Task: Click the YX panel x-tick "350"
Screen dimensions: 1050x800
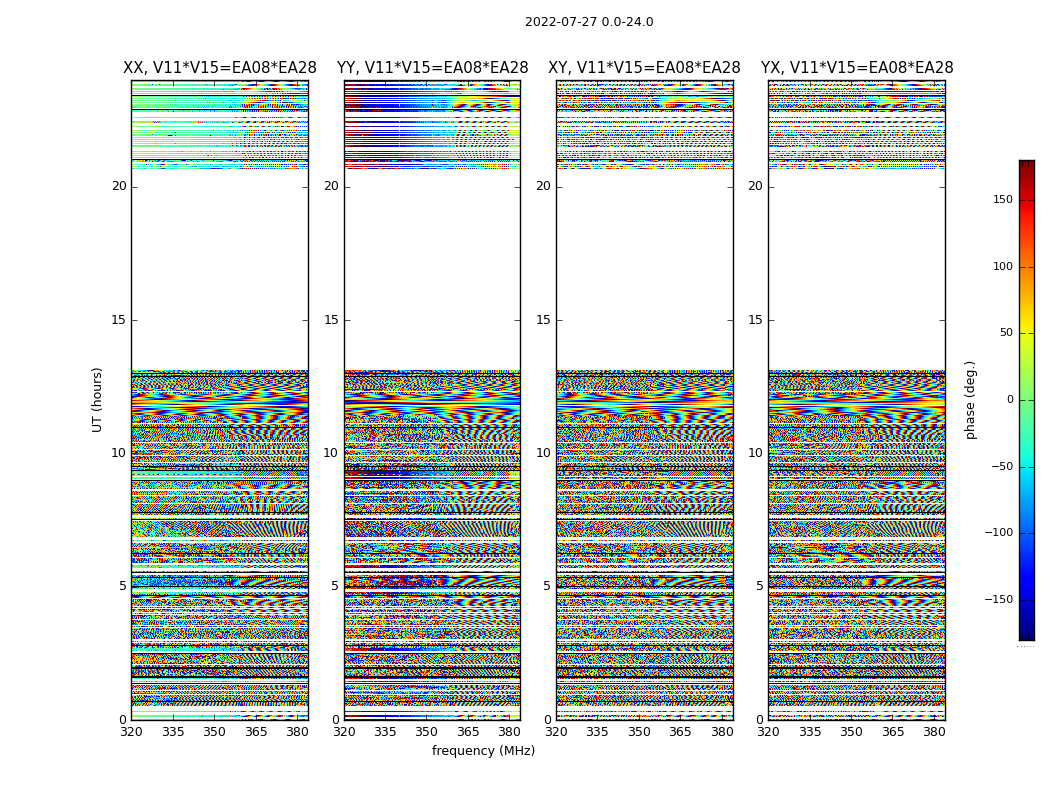Action: click(851, 732)
